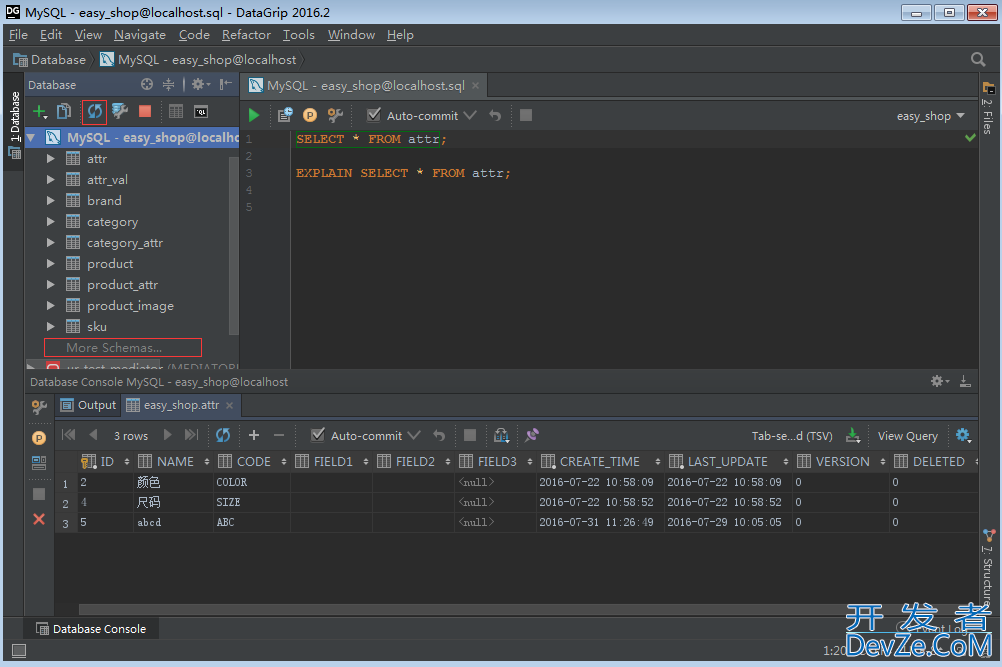Open the easy_shop schema dropdown
Screen dimensions: 1002x667
click(930, 116)
